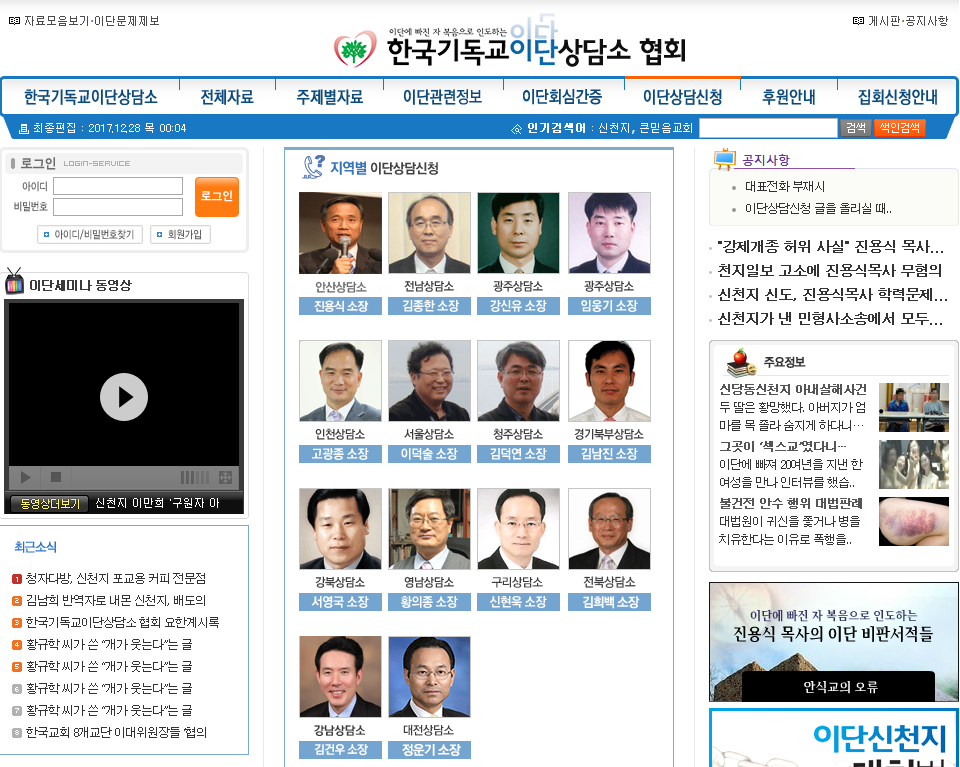Click 김희백 소장 label under 전북상담소
This screenshot has height=767, width=960.
click(x=609, y=602)
